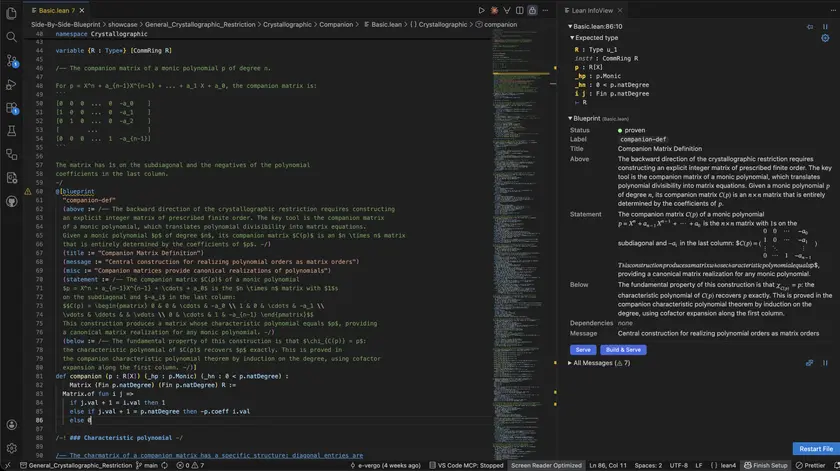This screenshot has width=840, height=471.
Task: Open the Source Control view
Action: click(12, 60)
